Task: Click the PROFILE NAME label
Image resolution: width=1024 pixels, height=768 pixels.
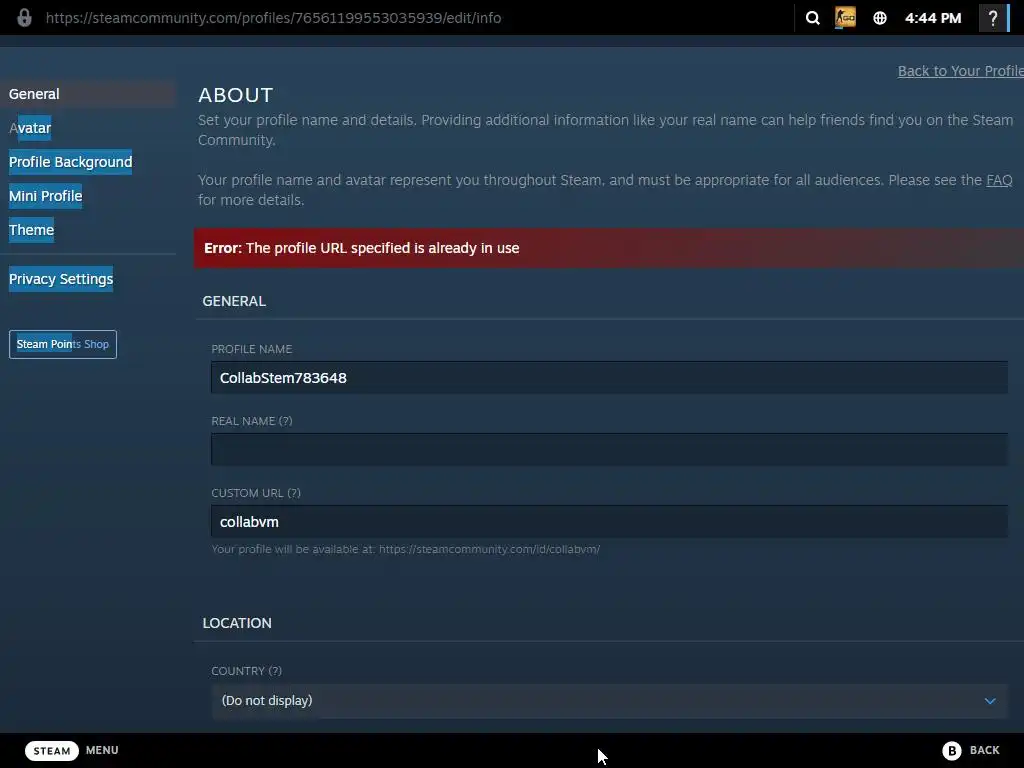Action: [251, 349]
